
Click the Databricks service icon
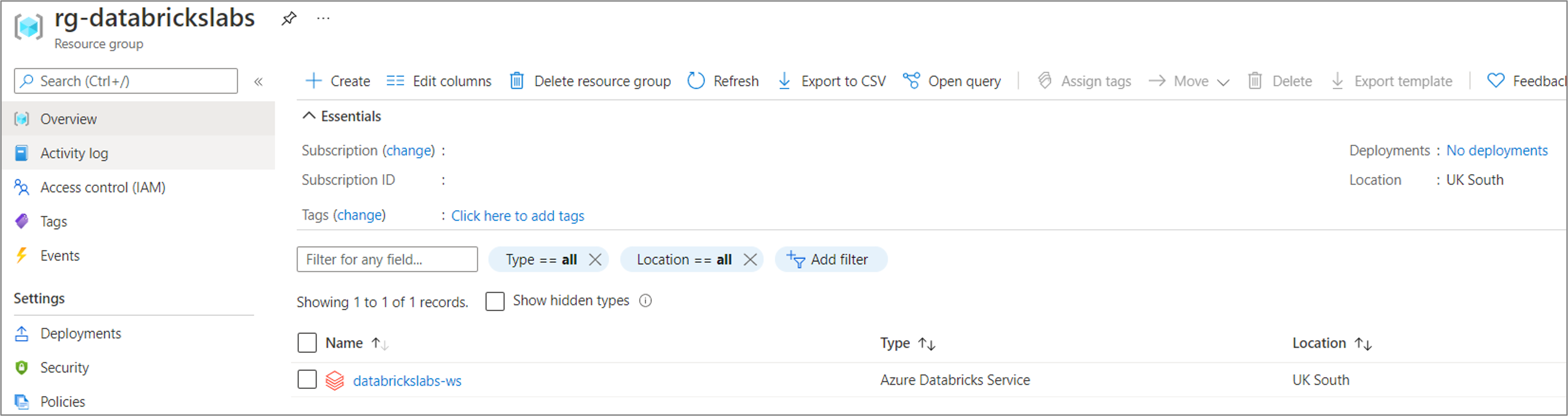click(335, 380)
